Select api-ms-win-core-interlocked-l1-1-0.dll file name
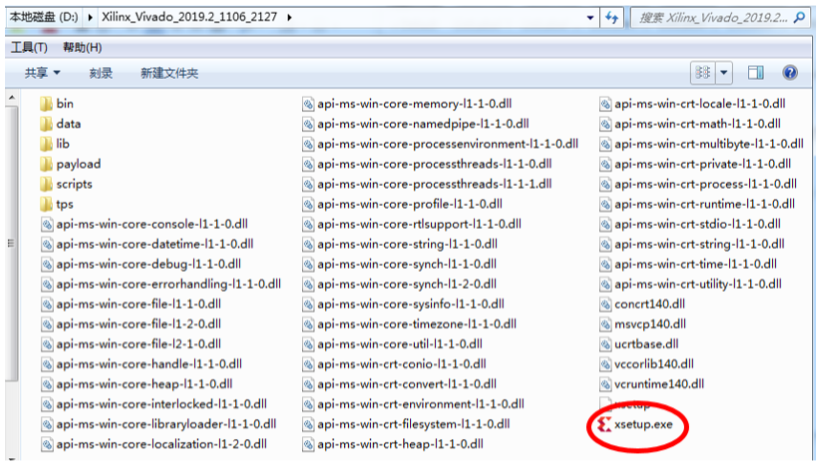822x467 pixels. (161, 404)
